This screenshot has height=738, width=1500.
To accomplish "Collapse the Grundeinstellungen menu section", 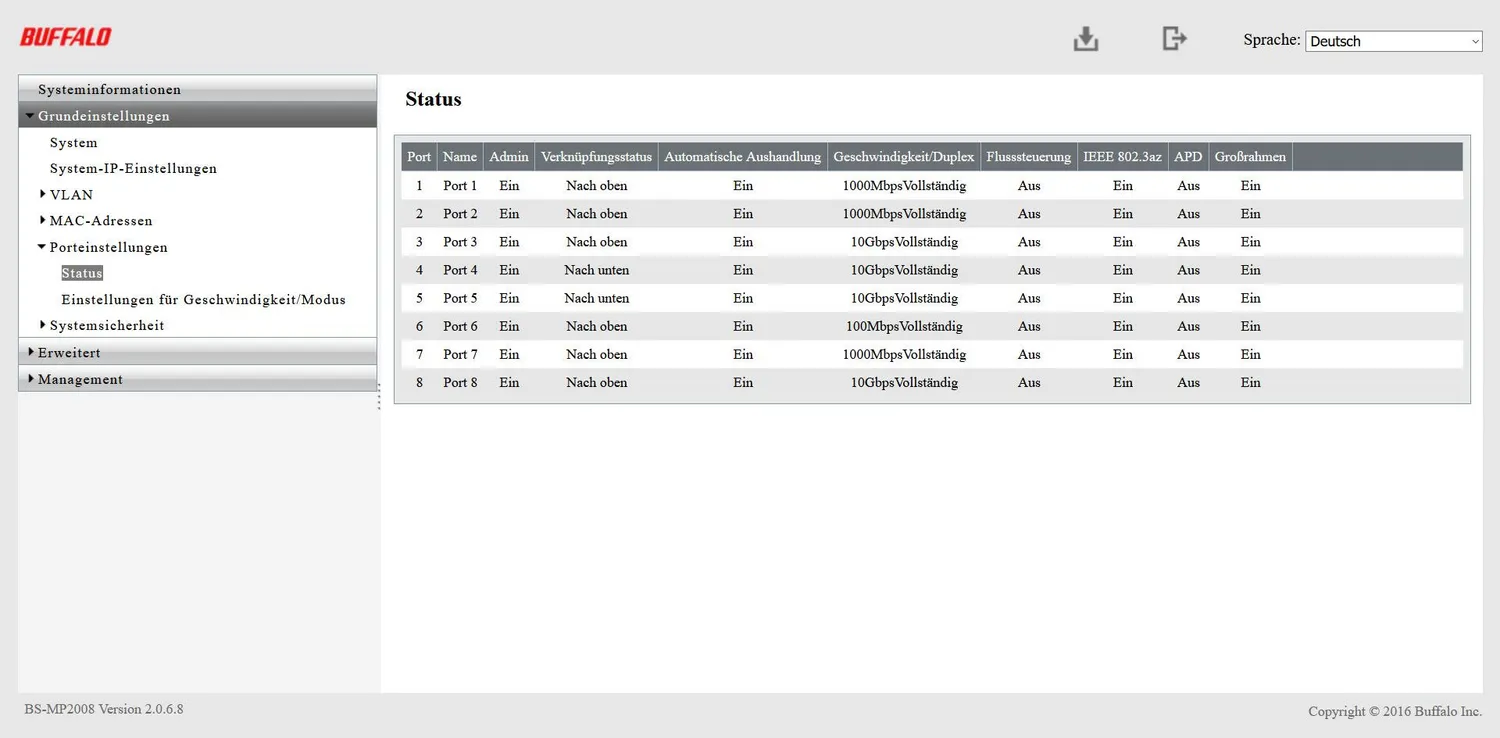I will (x=197, y=115).
